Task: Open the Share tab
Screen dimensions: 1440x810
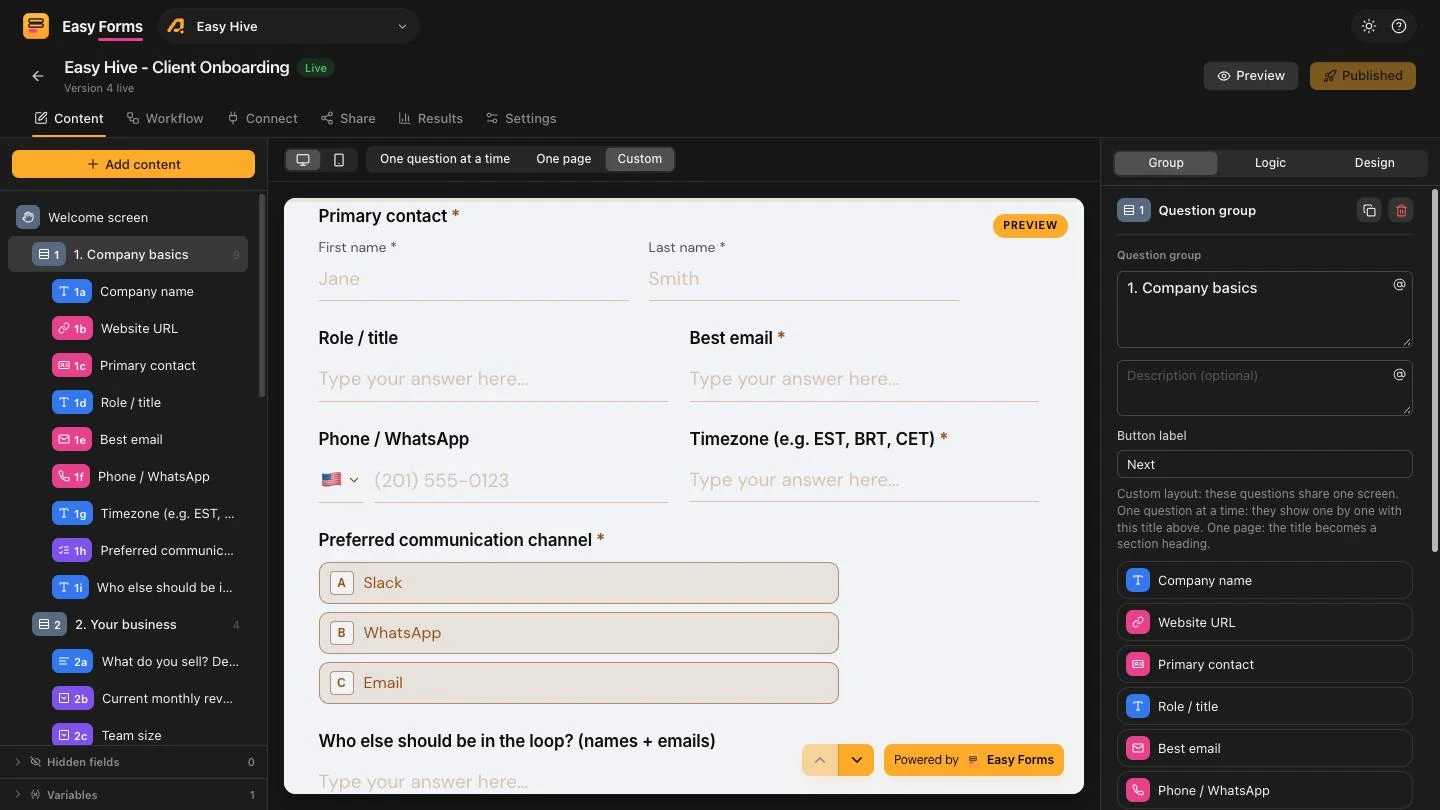Action: pyautogui.click(x=348, y=118)
